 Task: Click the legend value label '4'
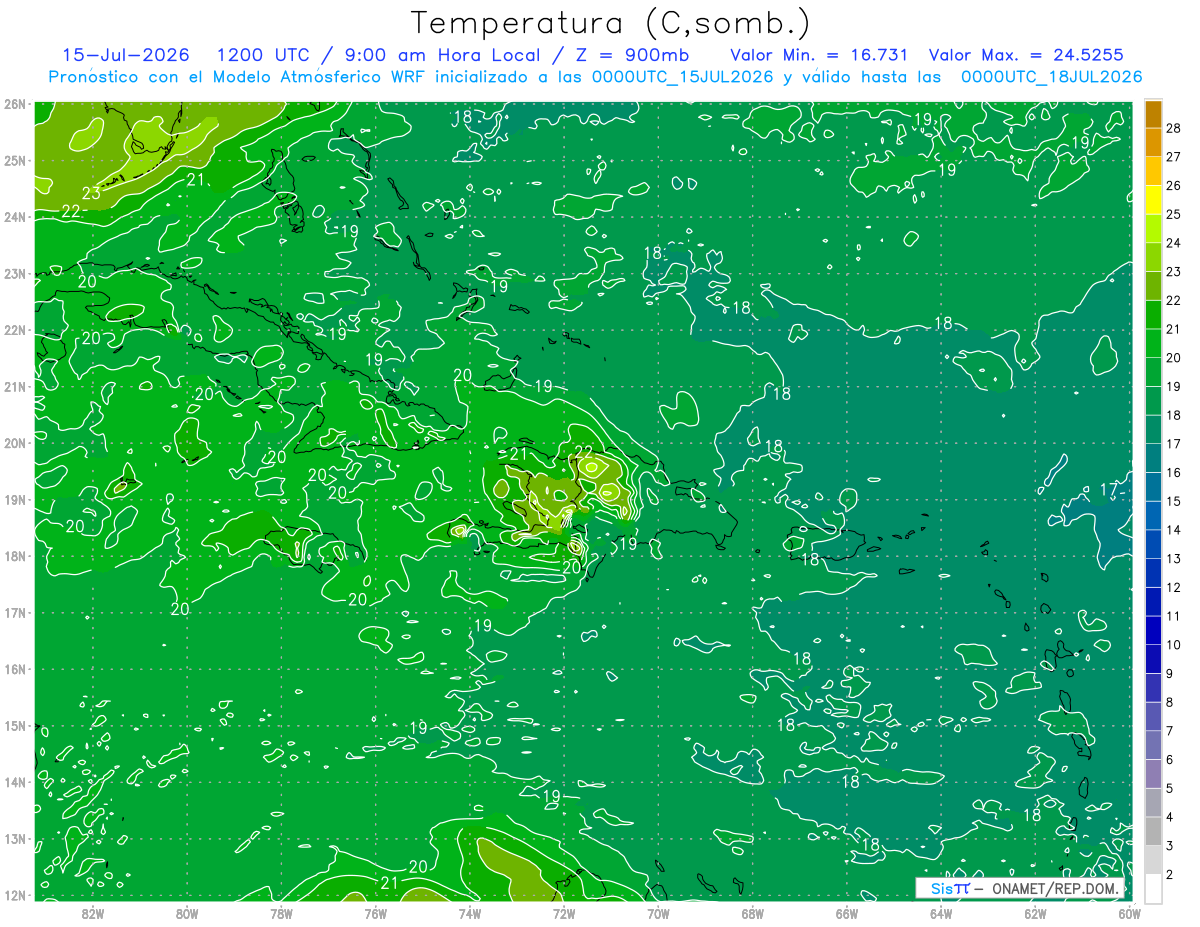pos(1170,817)
